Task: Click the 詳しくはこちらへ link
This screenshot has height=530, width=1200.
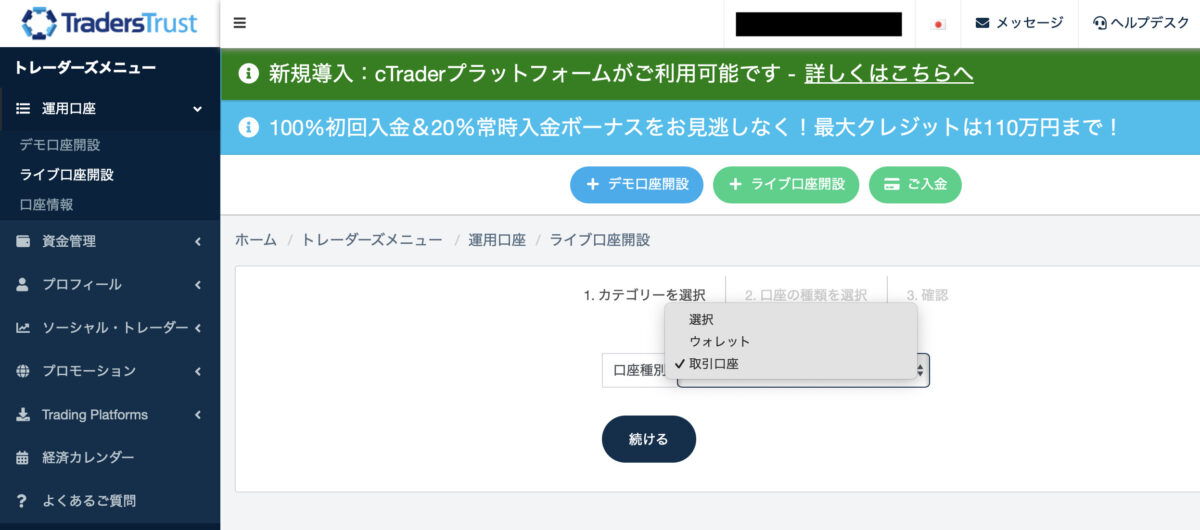Action: 888,73
